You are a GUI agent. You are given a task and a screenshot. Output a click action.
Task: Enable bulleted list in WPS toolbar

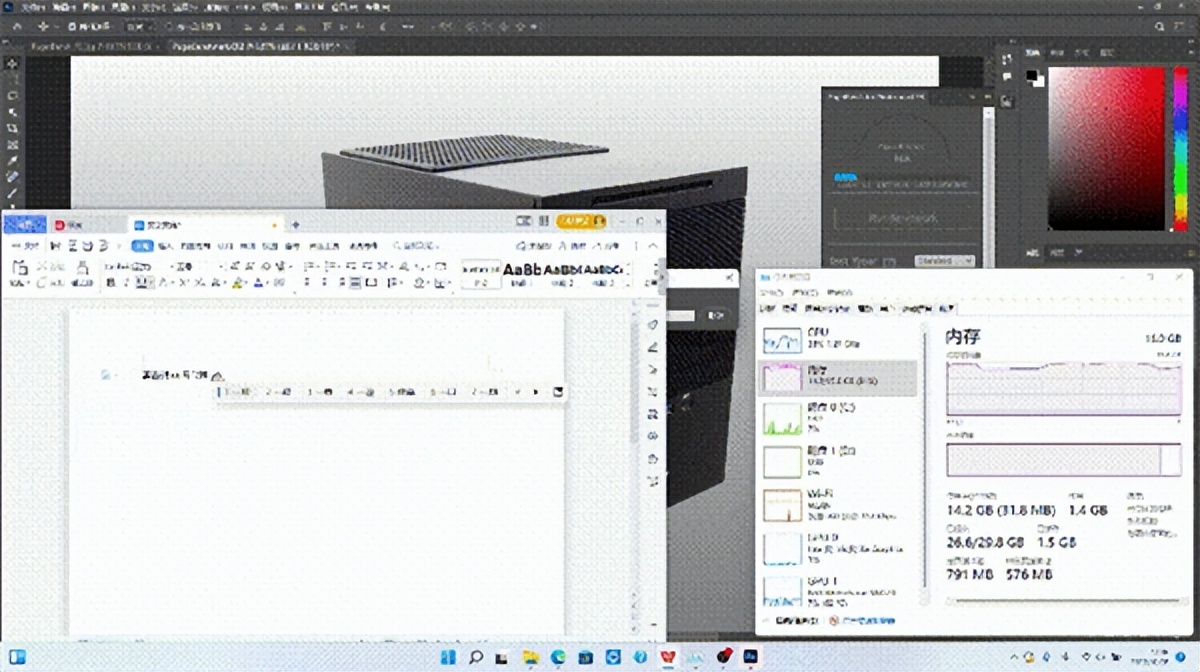tap(307, 266)
